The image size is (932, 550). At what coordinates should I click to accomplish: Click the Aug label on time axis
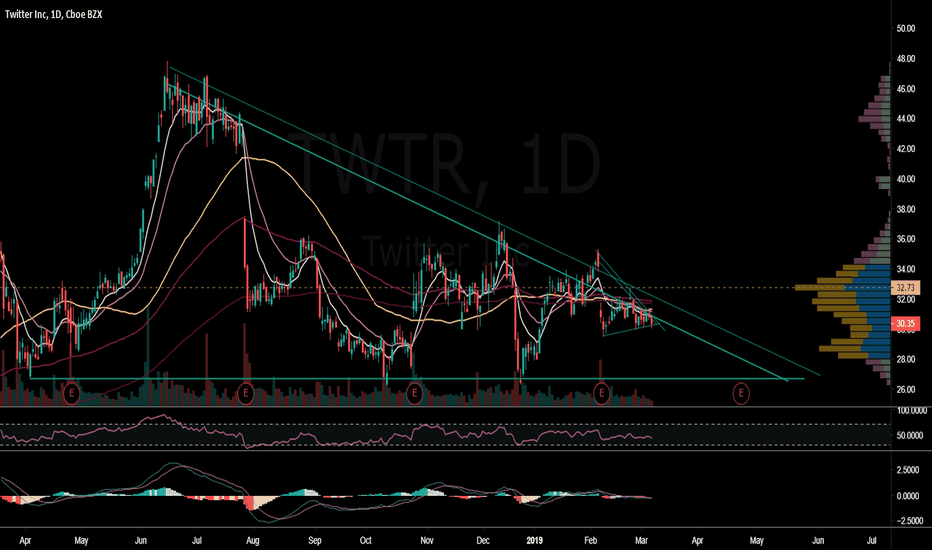pos(253,540)
